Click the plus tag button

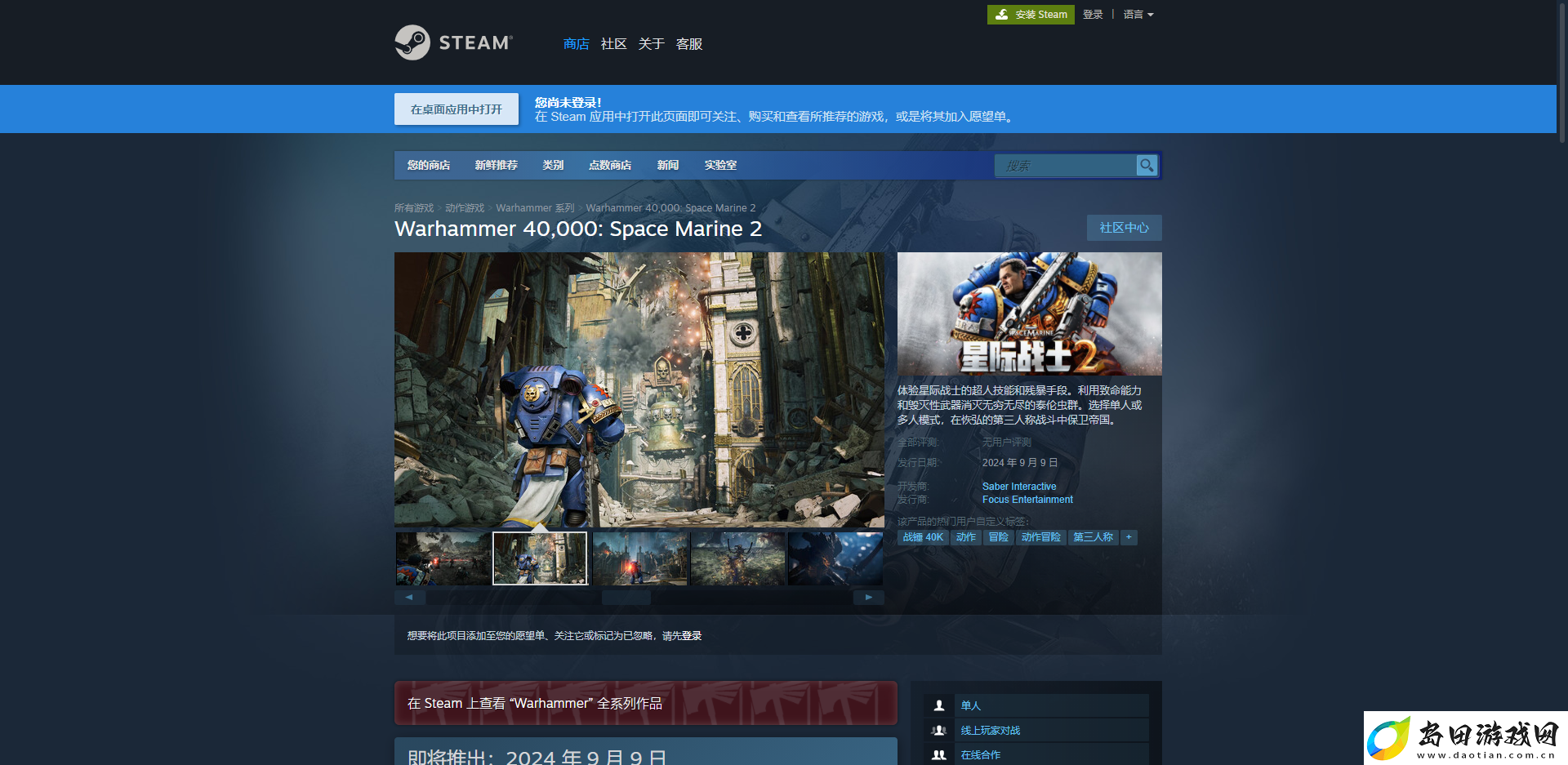[1129, 537]
